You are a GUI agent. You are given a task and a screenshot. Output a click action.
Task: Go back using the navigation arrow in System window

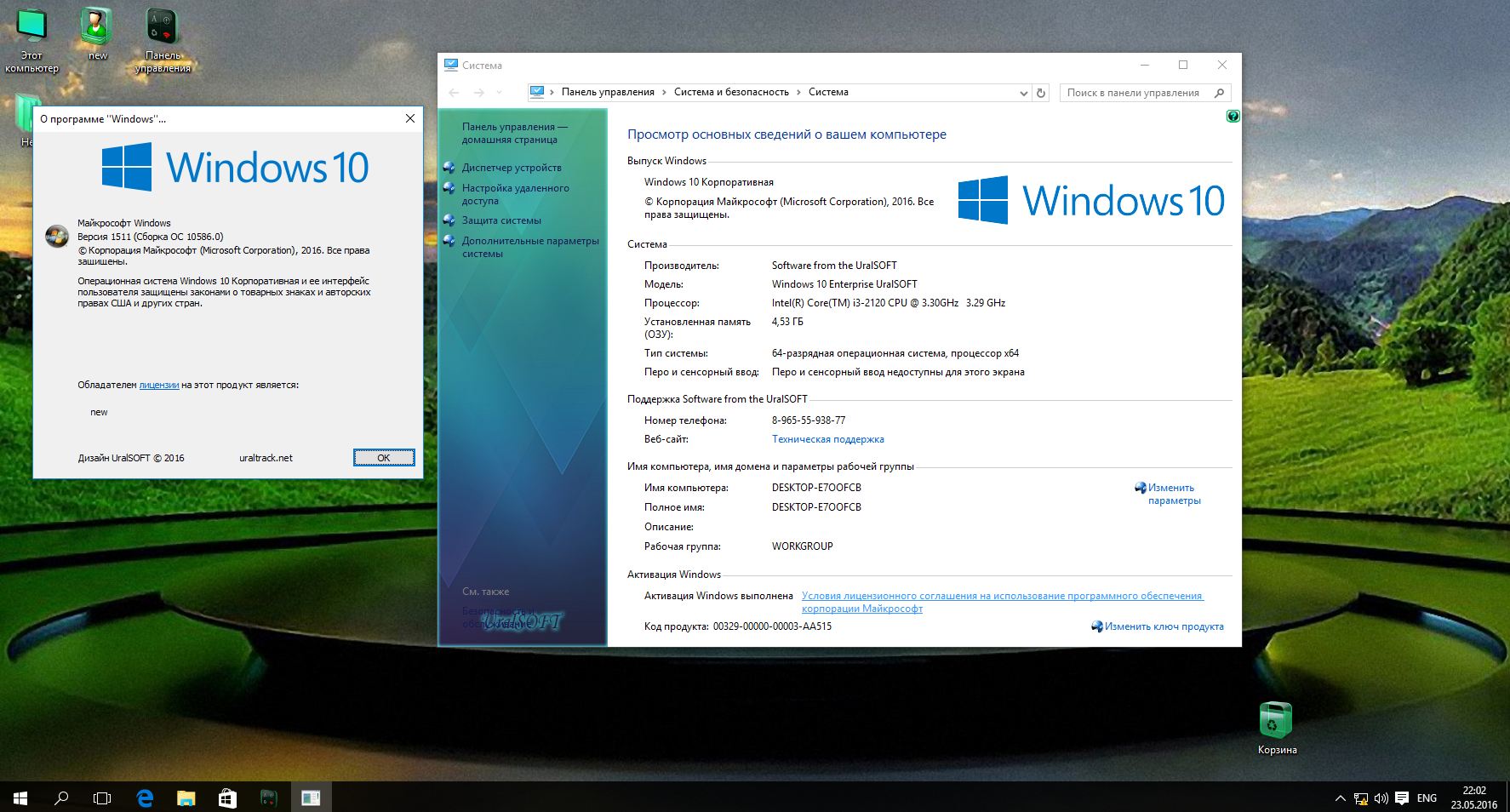pos(454,92)
